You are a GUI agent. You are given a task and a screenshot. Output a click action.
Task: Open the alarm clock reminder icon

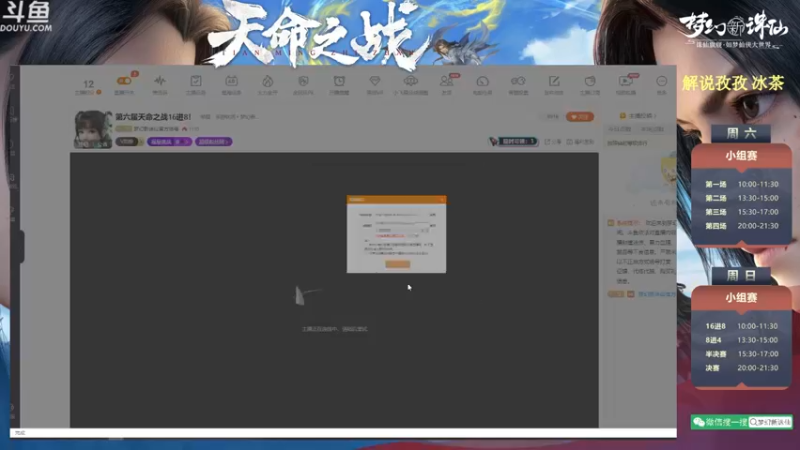tap(339, 81)
